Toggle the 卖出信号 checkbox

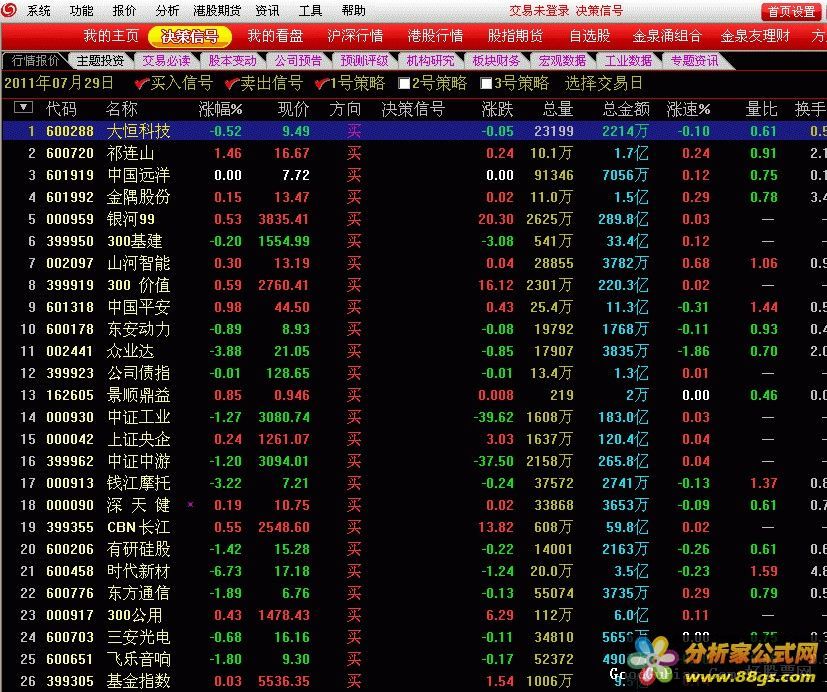(x=232, y=83)
